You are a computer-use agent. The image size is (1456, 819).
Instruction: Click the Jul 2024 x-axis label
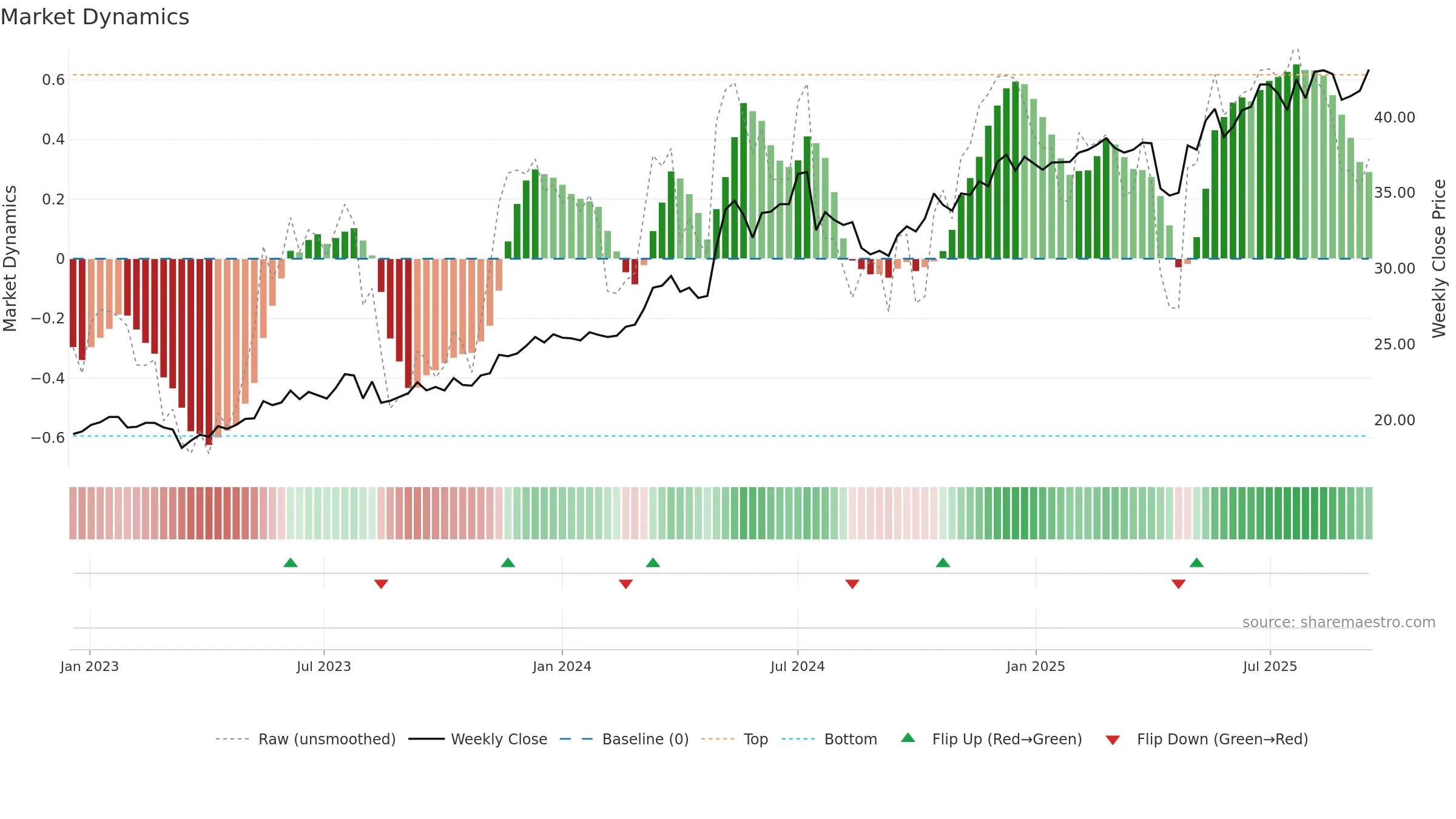click(798, 666)
